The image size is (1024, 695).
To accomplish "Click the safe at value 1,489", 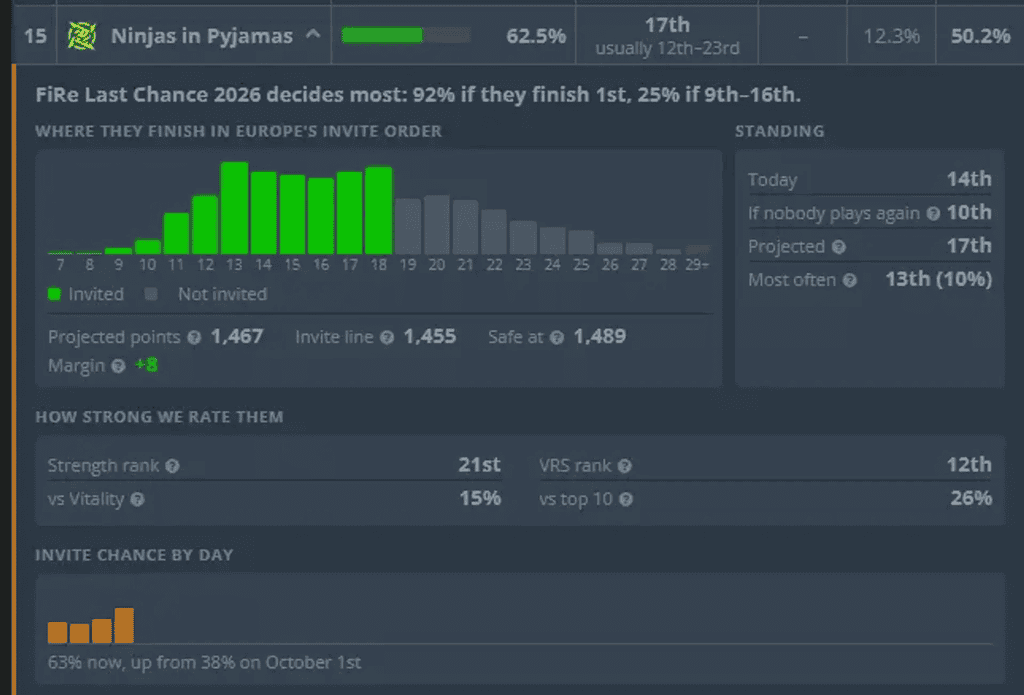I will point(600,336).
